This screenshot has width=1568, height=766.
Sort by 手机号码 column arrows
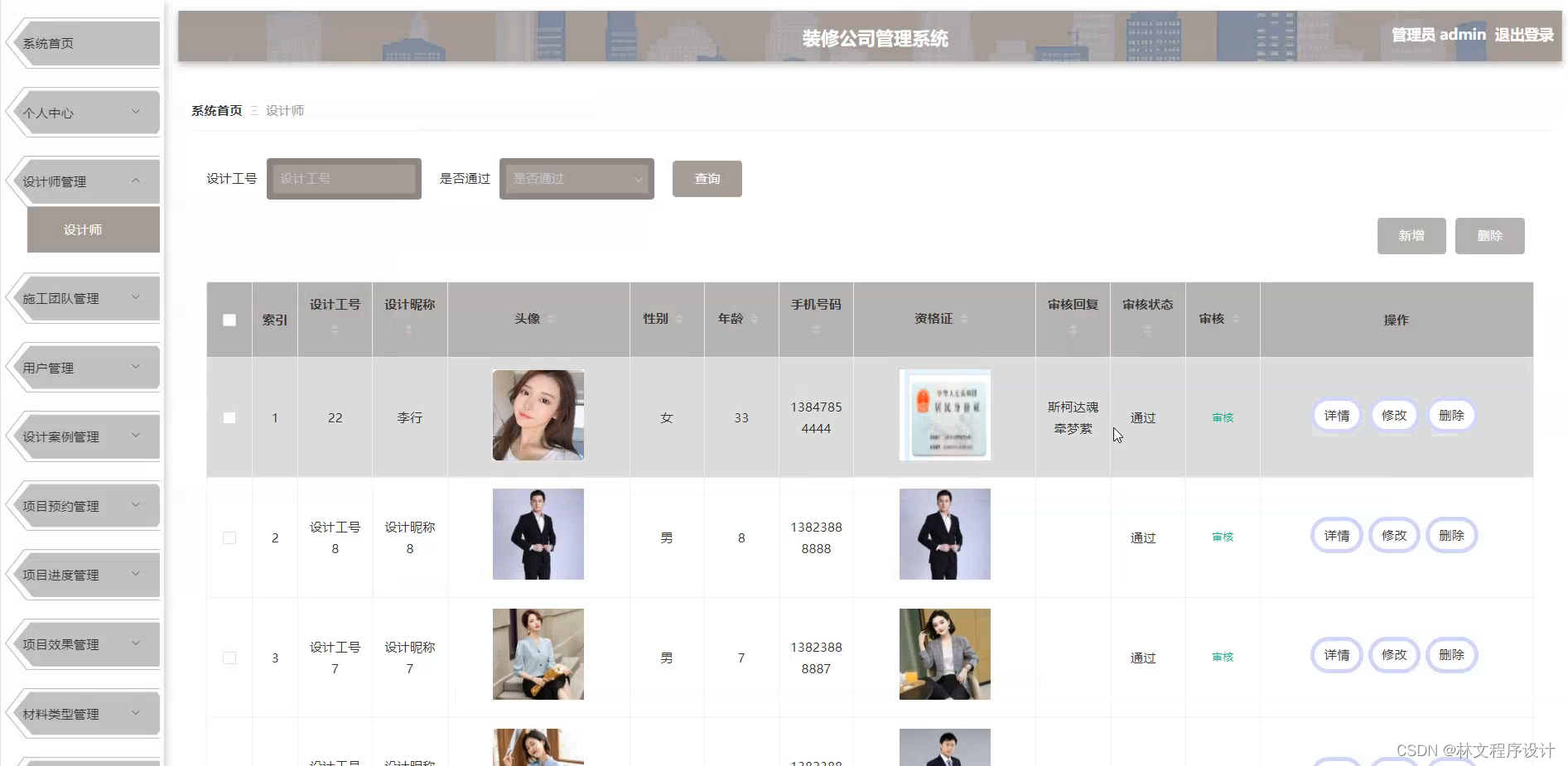(x=816, y=330)
